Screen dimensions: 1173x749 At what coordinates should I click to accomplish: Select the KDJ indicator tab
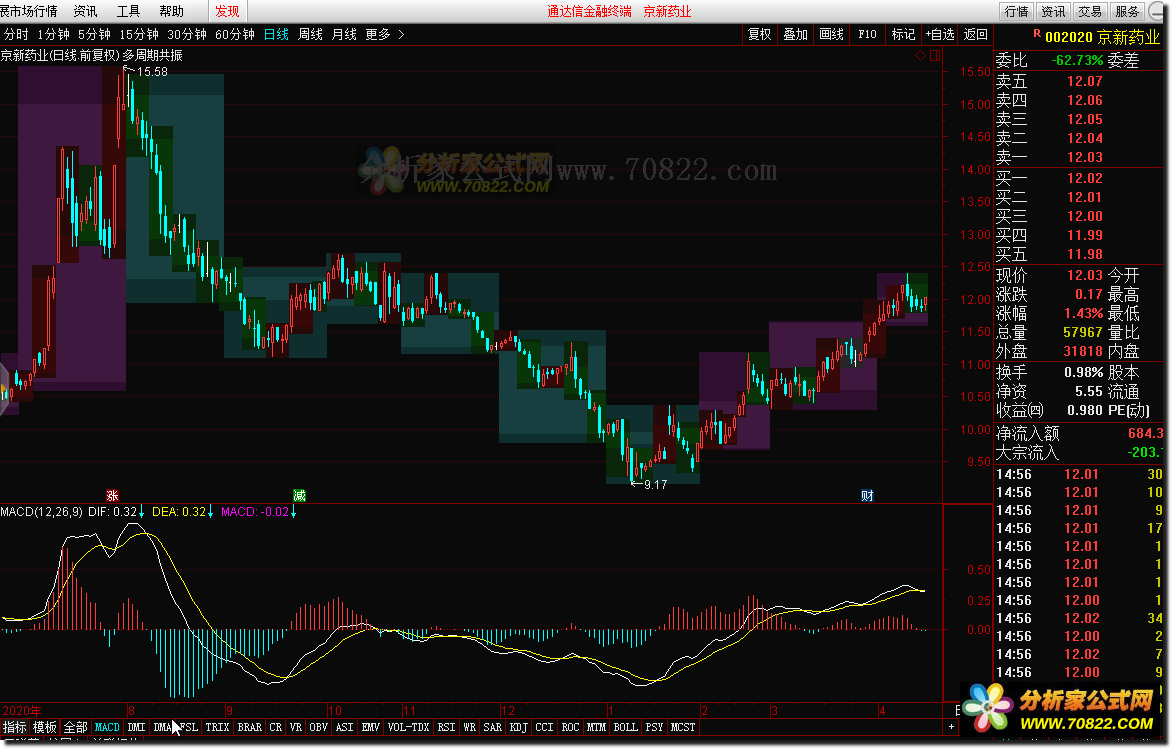click(x=518, y=727)
